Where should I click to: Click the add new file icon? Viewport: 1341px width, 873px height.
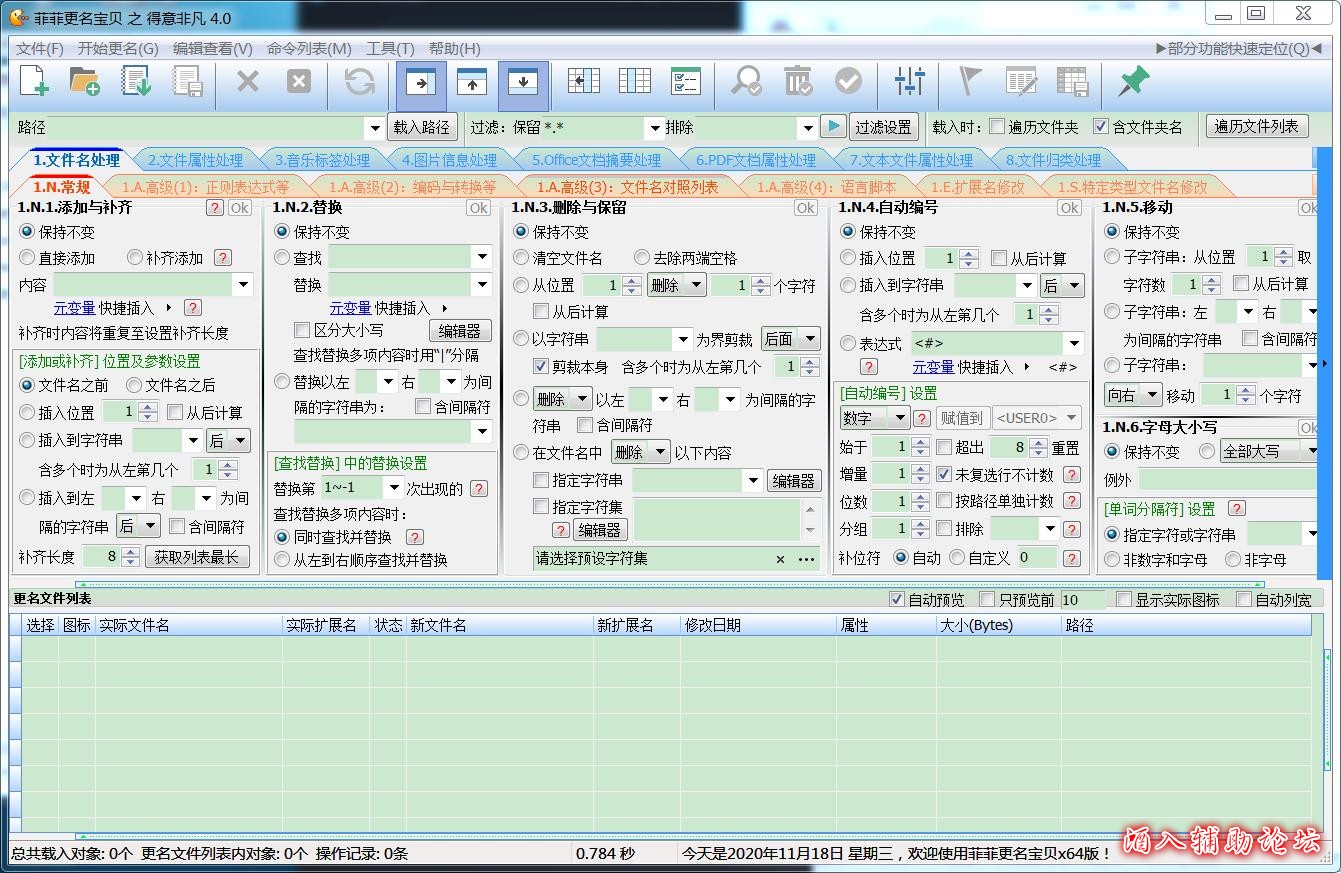(34, 82)
